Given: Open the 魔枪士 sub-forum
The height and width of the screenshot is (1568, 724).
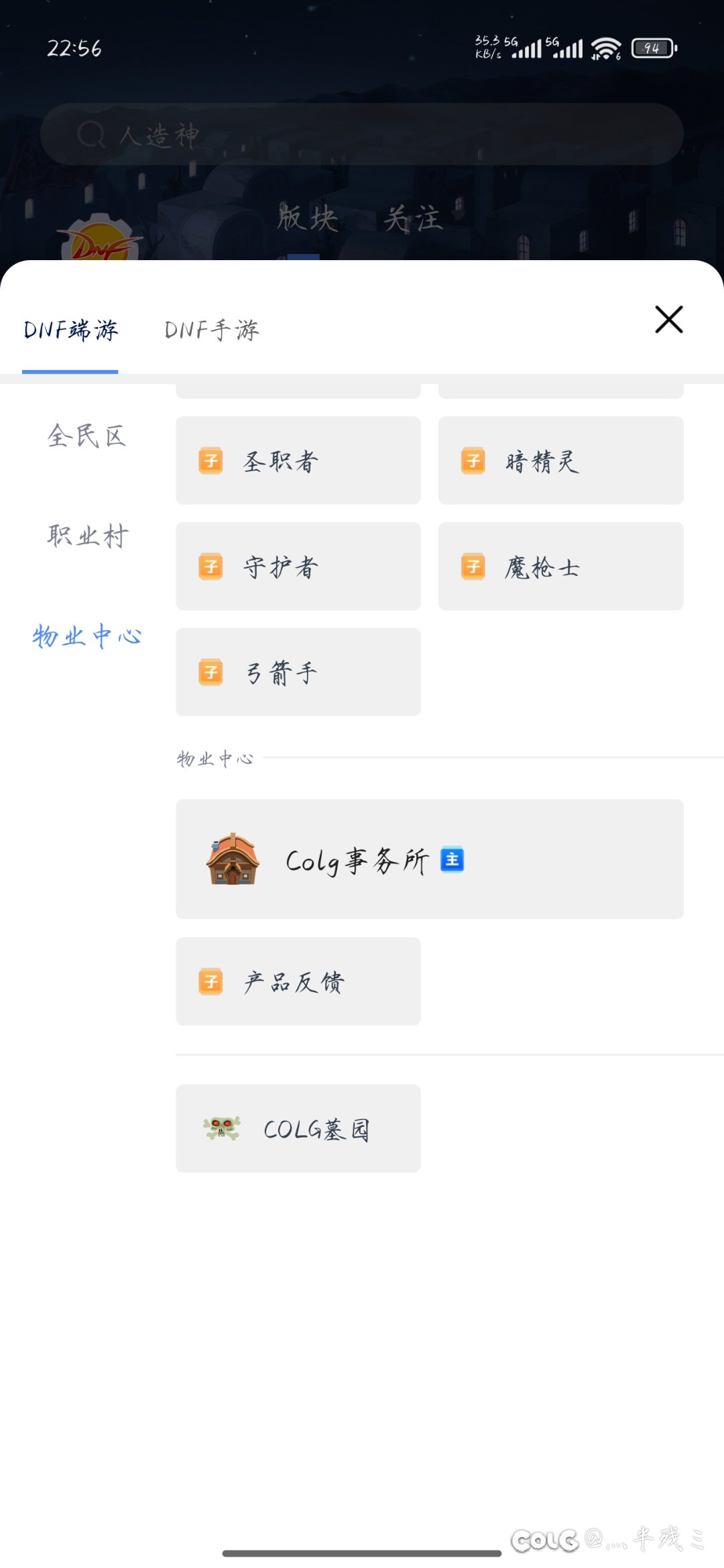Looking at the screenshot, I should (560, 566).
